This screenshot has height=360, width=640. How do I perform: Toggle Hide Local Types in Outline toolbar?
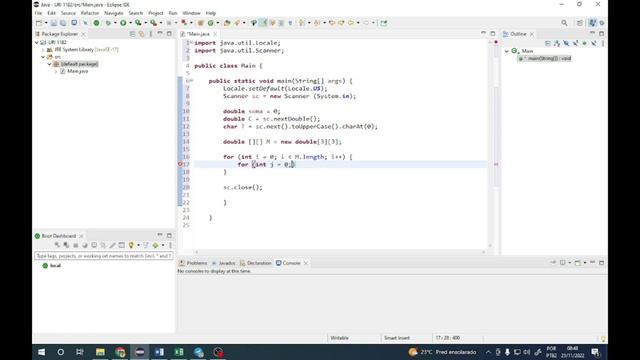(593, 43)
